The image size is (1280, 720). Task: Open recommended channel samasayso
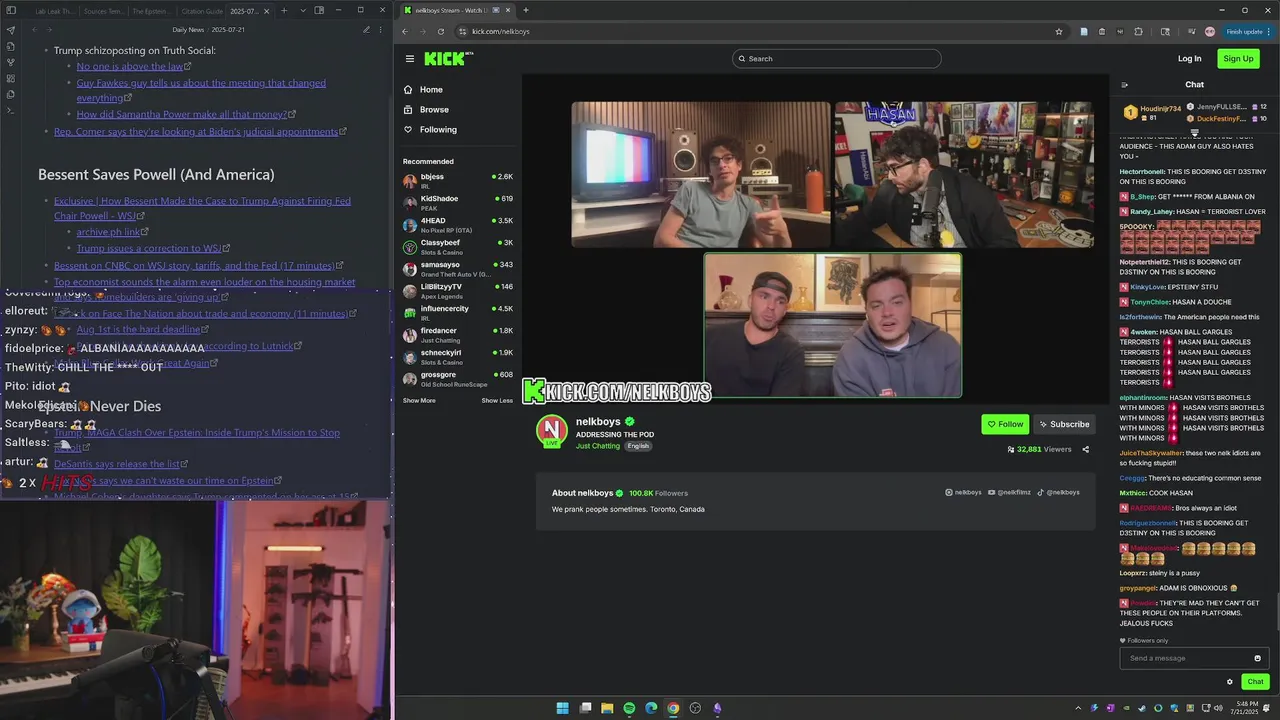click(x=458, y=268)
